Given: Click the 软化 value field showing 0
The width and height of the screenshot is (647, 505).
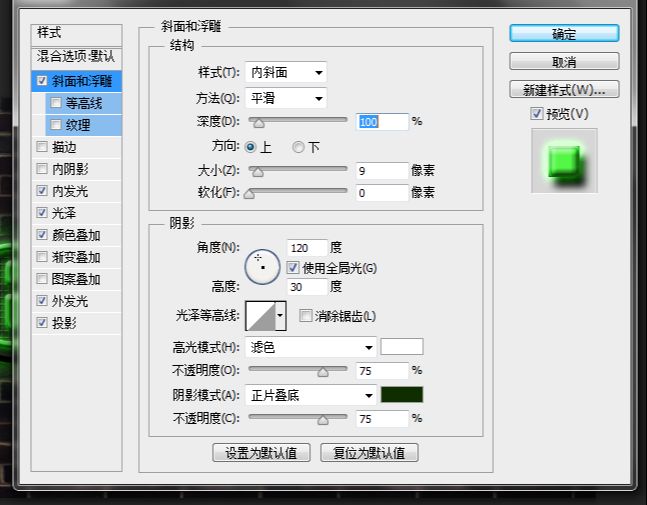Looking at the screenshot, I should click(382, 193).
